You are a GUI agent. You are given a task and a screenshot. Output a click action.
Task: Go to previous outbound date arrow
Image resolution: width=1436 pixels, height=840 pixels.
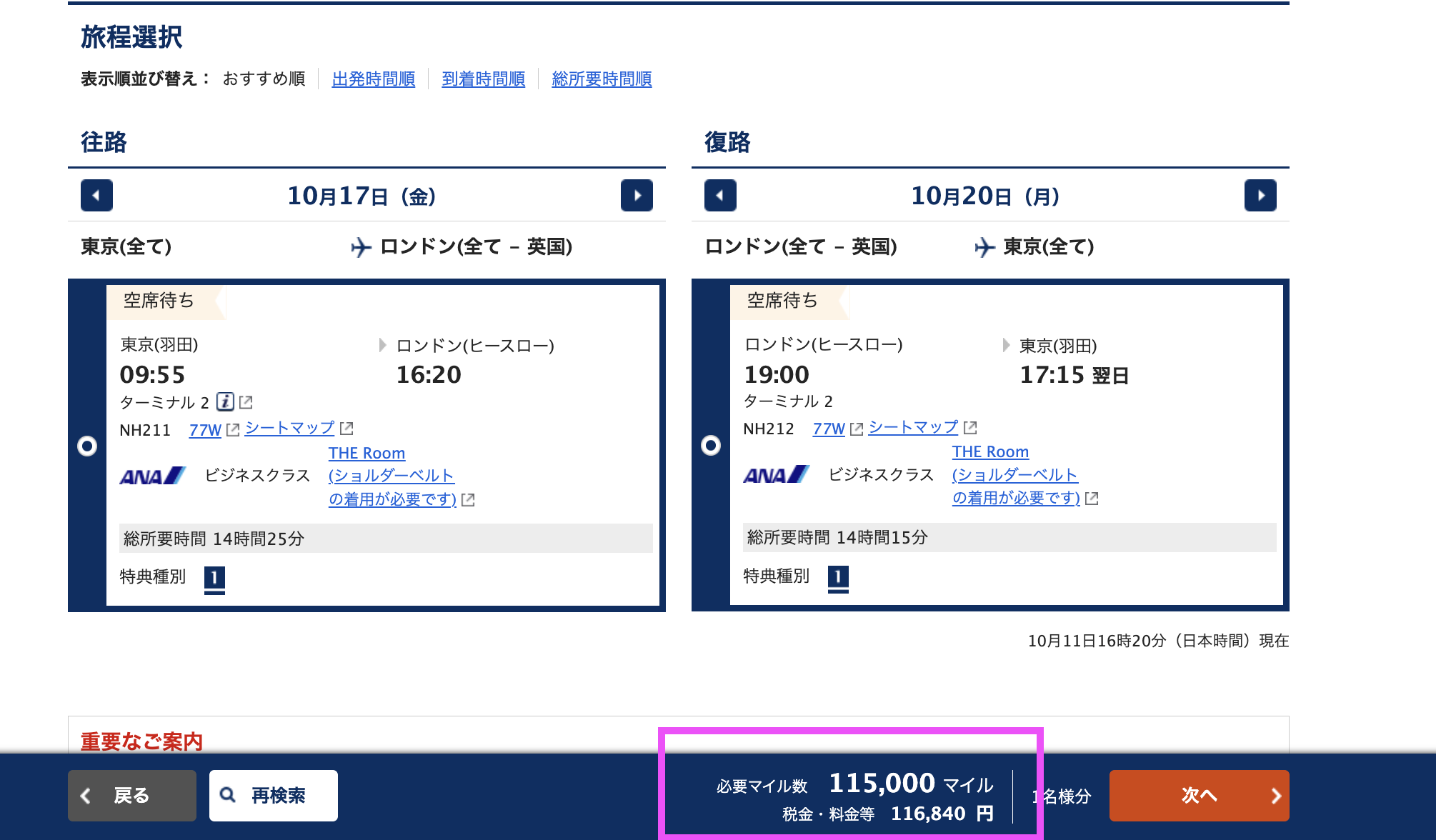point(96,196)
